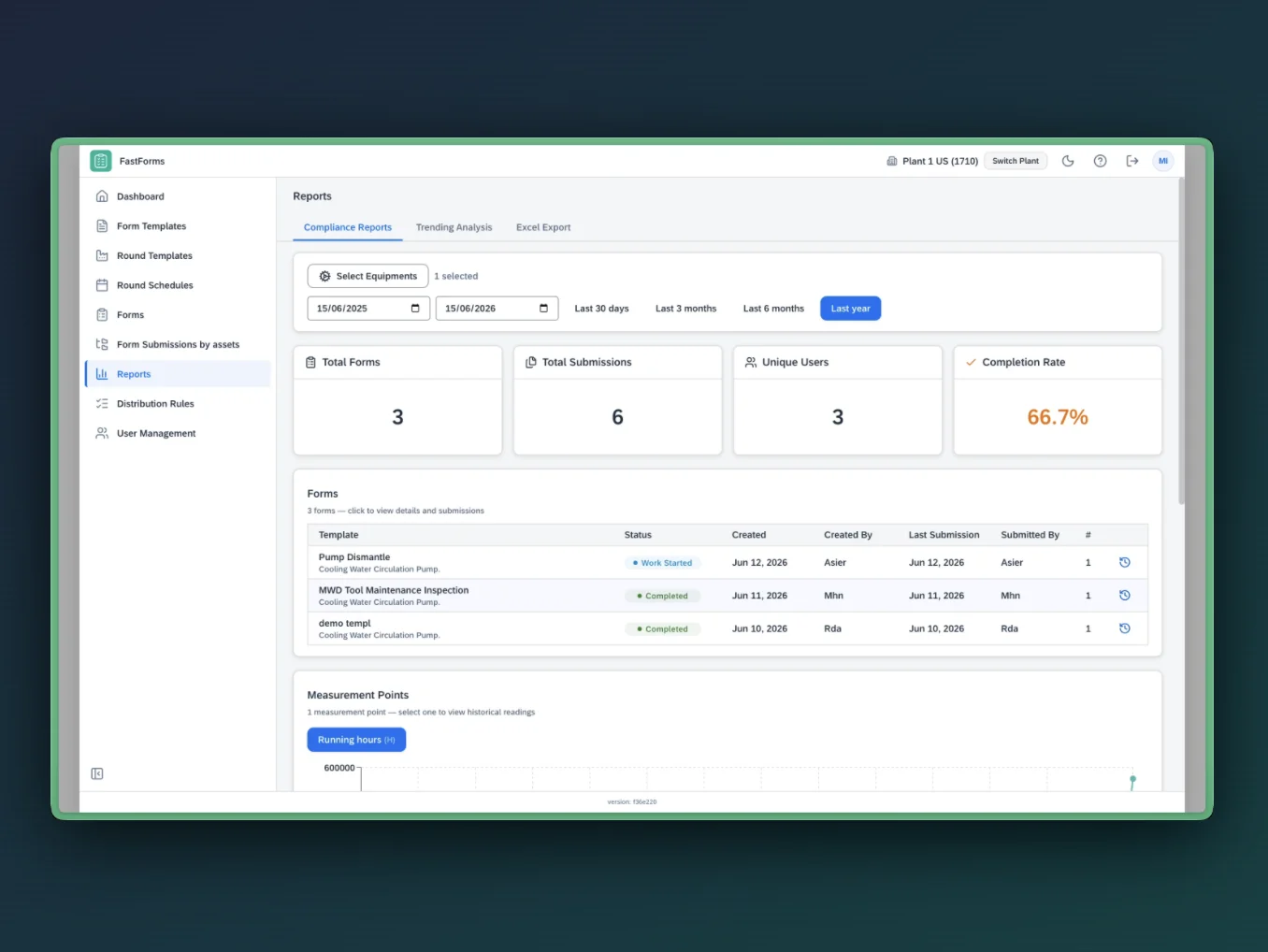Click the Total Forms card icon
Image resolution: width=1268 pixels, height=952 pixels.
pos(310,362)
